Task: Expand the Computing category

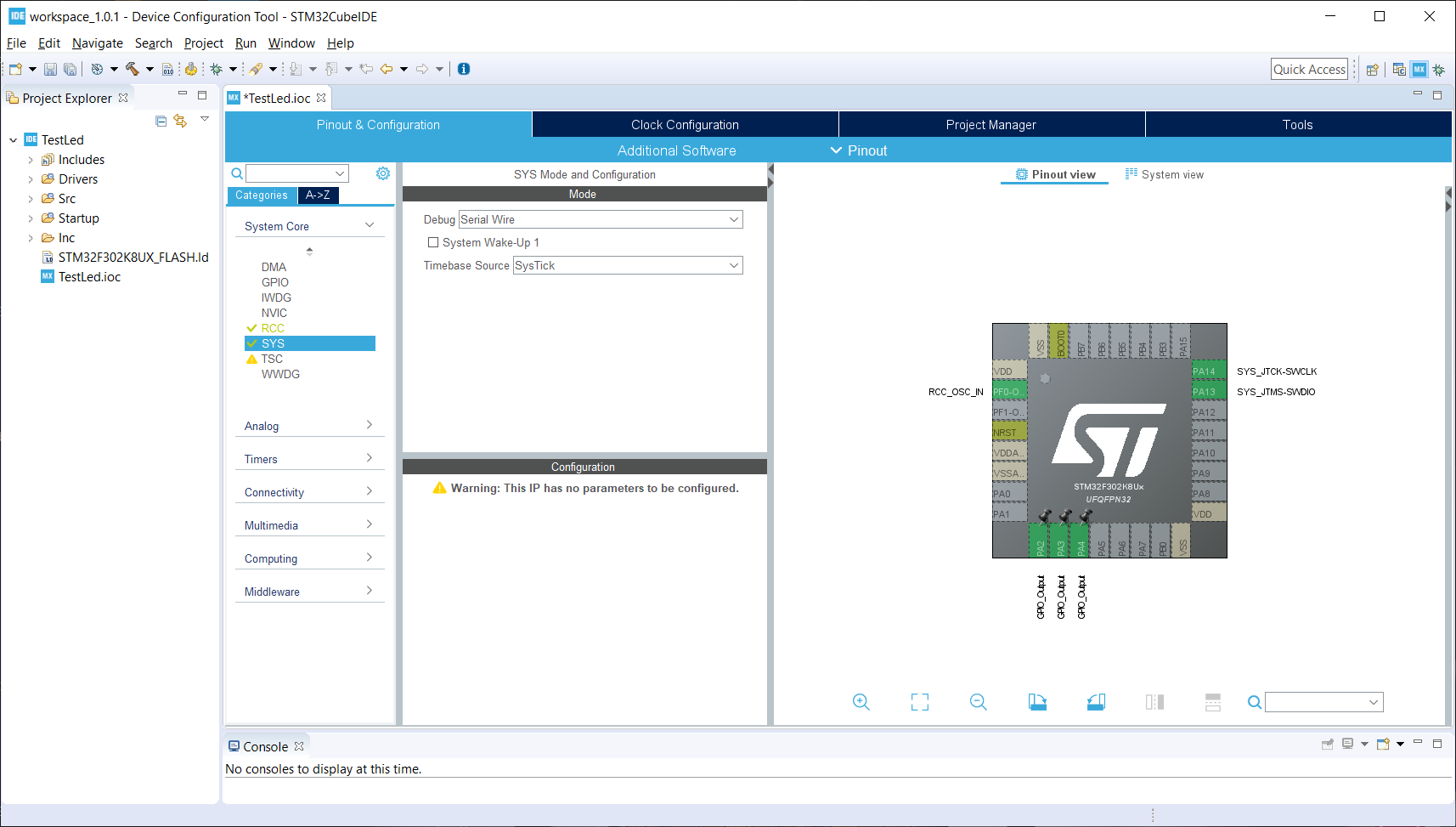Action: click(x=309, y=558)
